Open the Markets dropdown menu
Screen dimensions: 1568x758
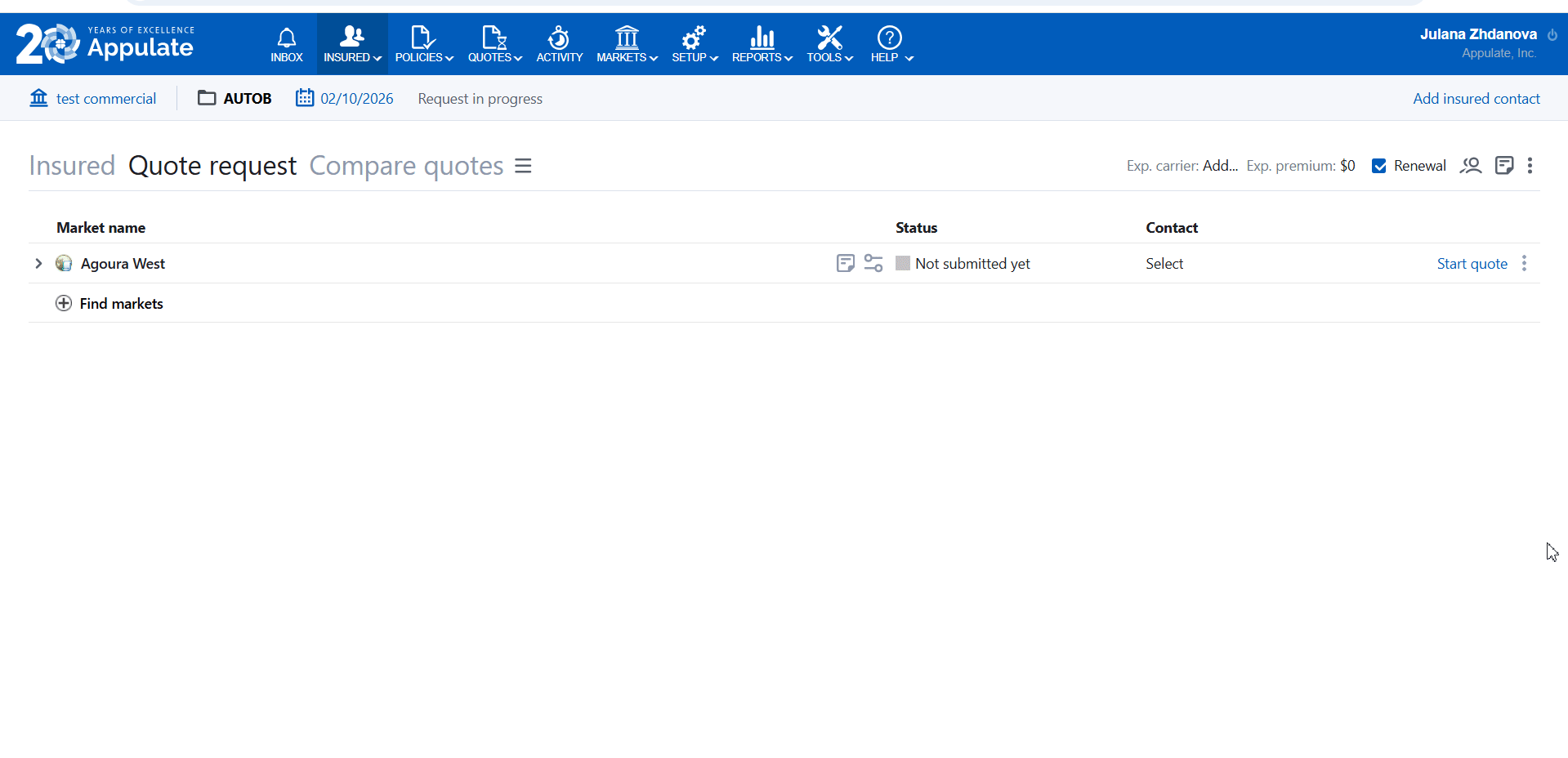pyautogui.click(x=627, y=44)
